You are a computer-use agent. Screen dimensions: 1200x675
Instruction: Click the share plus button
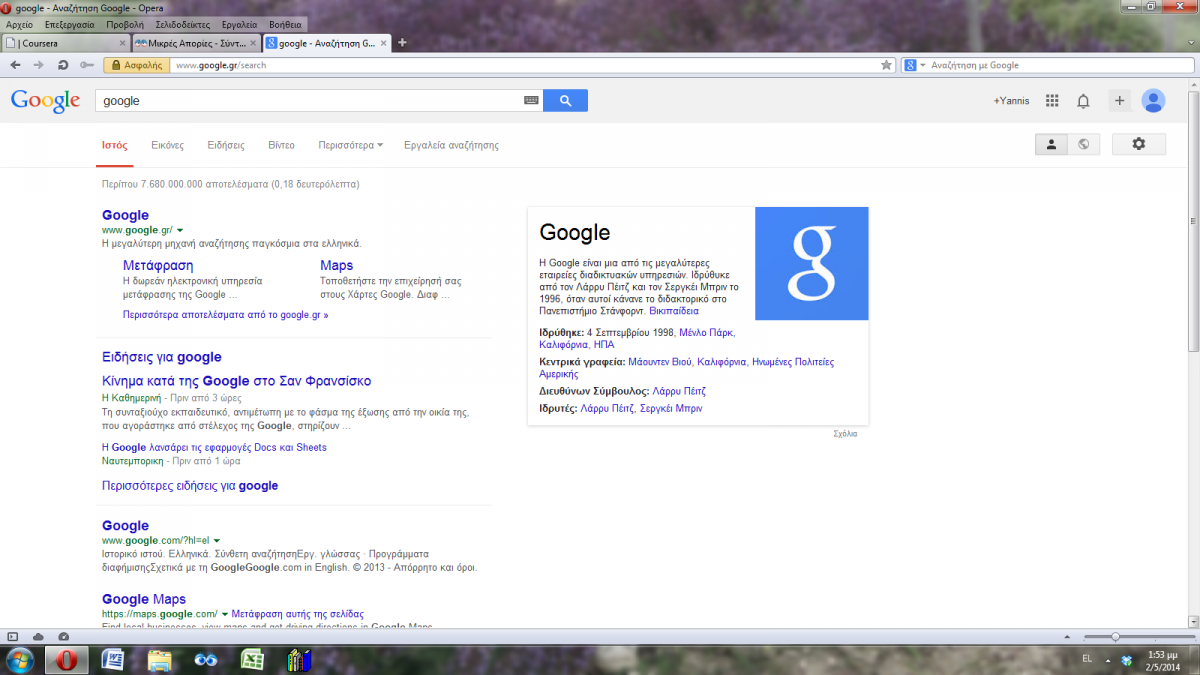coord(1119,101)
